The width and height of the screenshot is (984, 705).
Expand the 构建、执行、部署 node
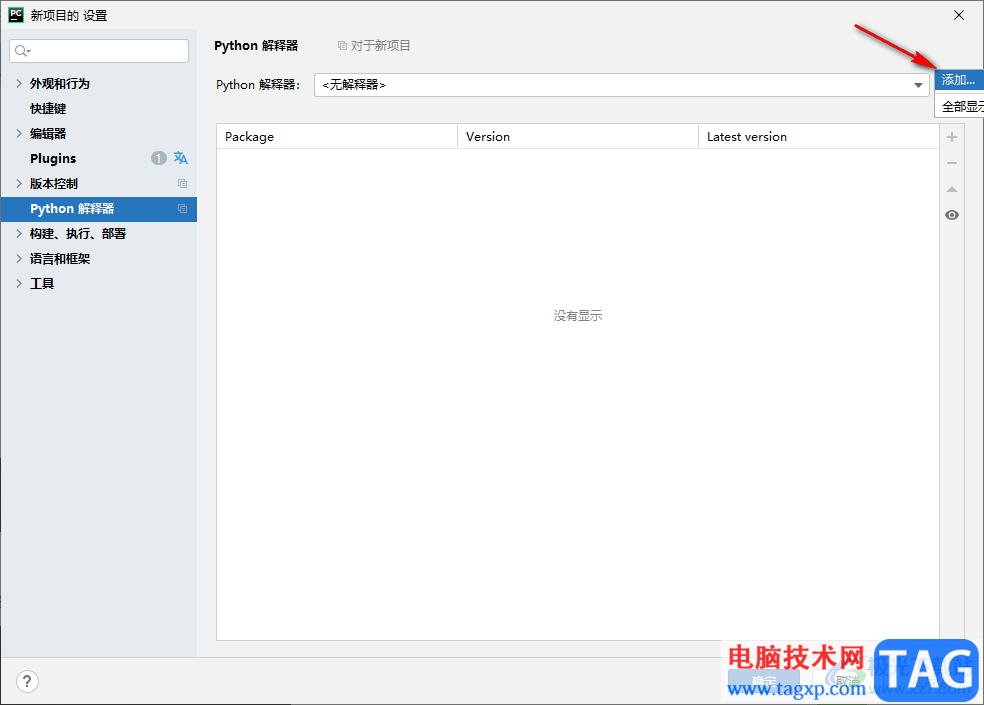pyautogui.click(x=19, y=234)
